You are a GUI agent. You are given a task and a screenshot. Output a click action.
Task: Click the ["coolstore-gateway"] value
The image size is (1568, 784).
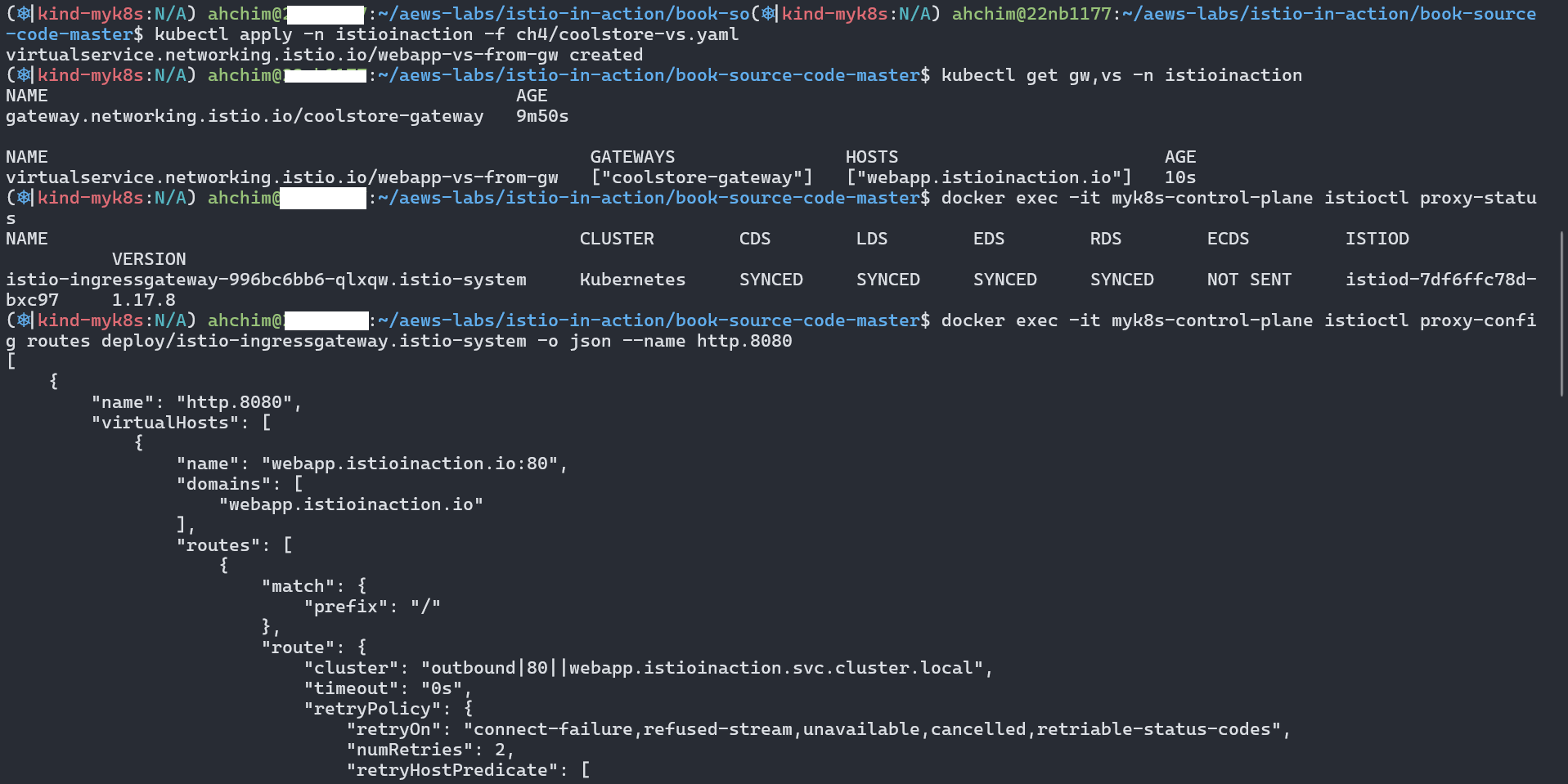[x=702, y=177]
